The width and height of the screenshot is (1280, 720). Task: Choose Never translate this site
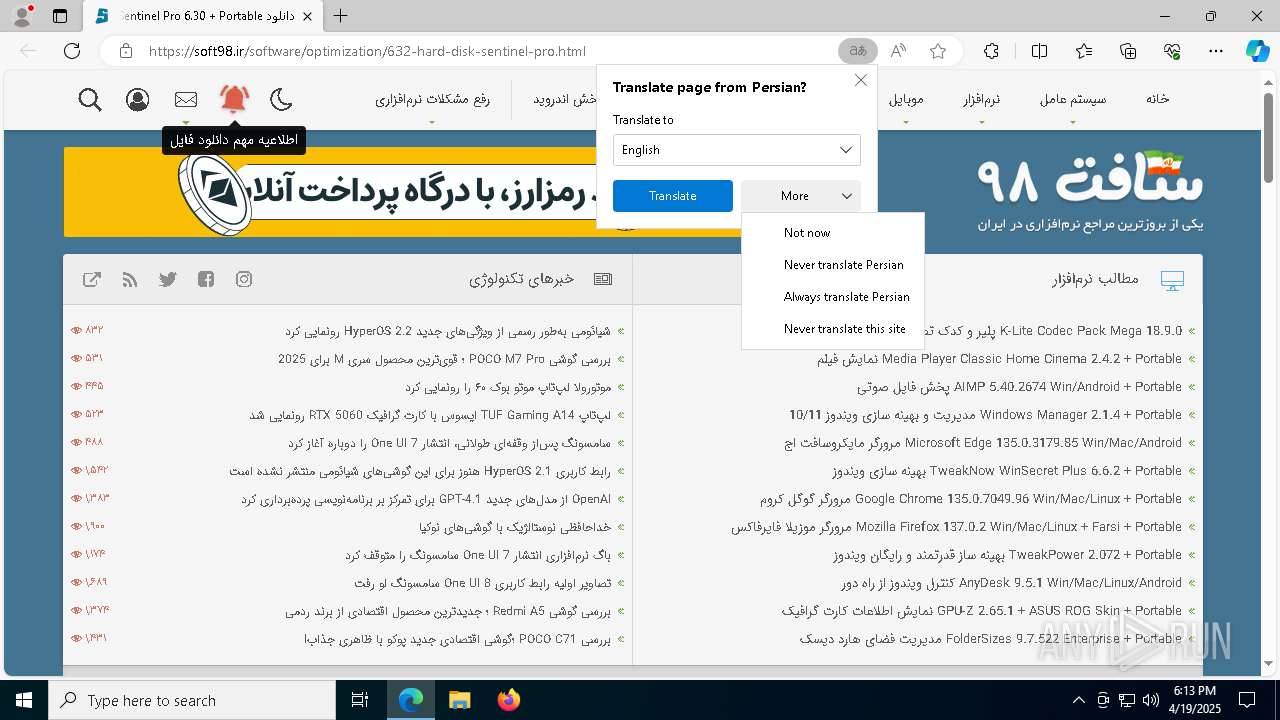pyautogui.click(x=844, y=329)
